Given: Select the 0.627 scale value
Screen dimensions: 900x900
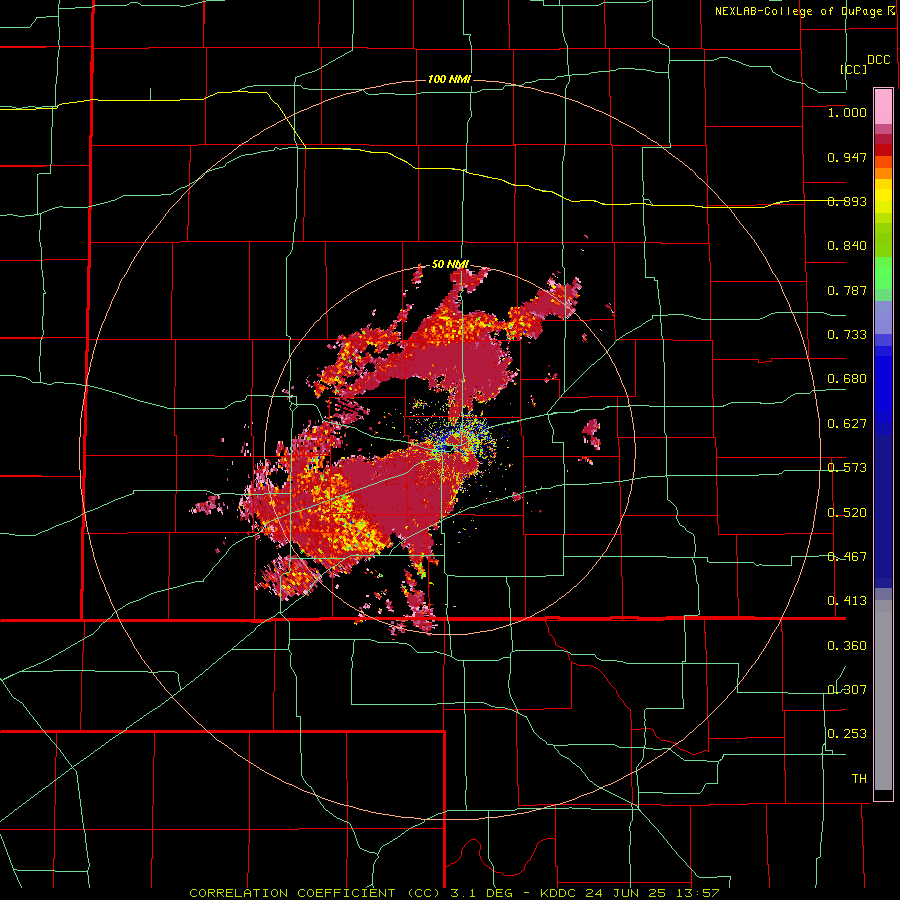Looking at the screenshot, I should (x=847, y=424).
